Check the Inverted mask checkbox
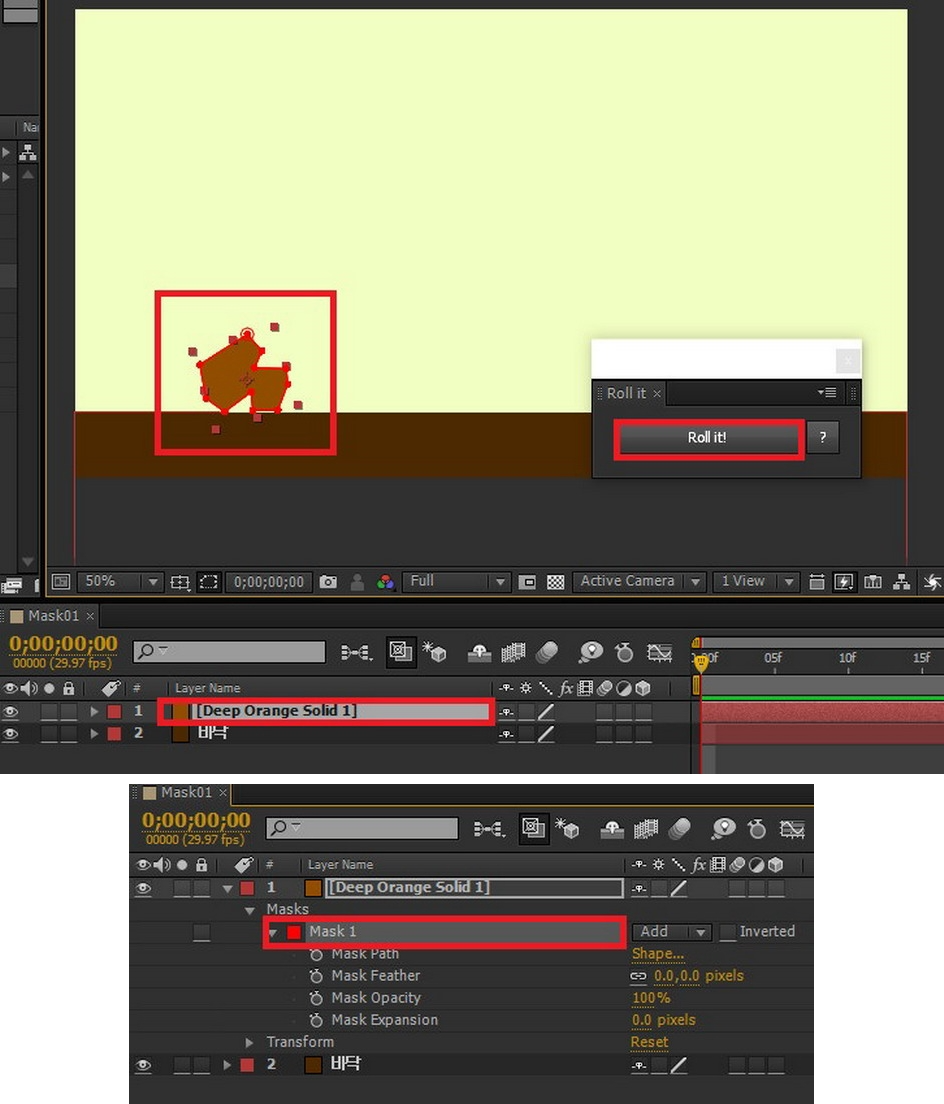This screenshot has width=944, height=1104. (x=728, y=932)
